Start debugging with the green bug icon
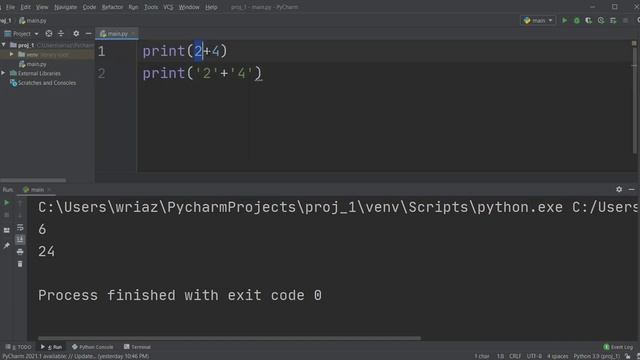The image size is (640, 360). point(576,20)
